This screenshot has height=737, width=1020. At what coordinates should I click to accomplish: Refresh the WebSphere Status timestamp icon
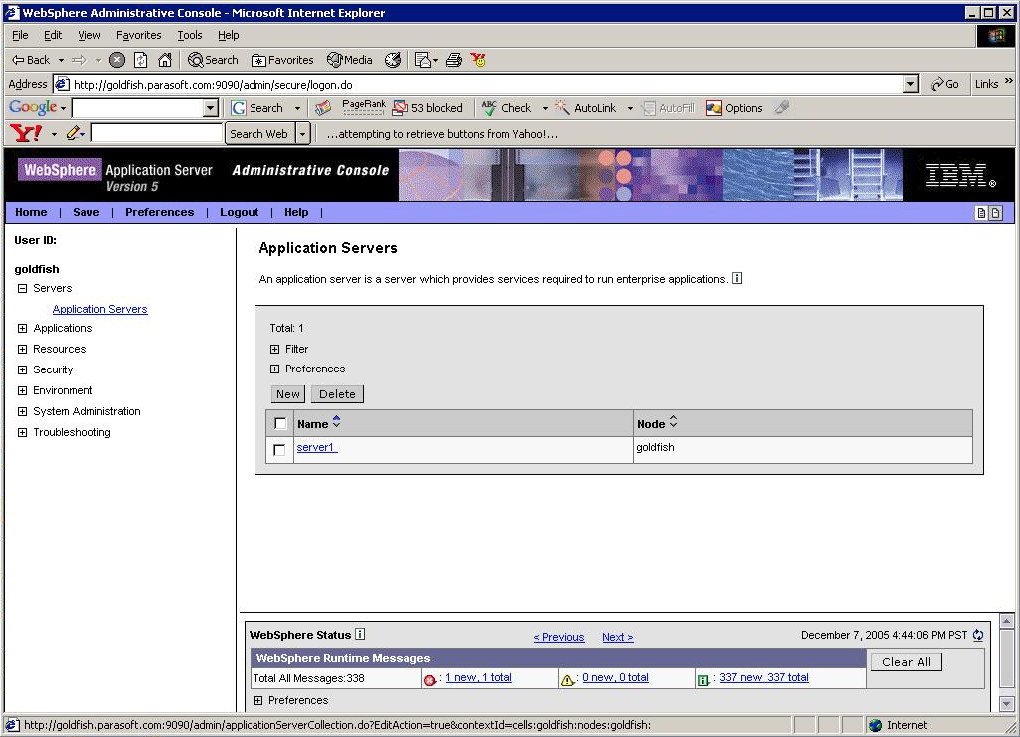[x=978, y=636]
